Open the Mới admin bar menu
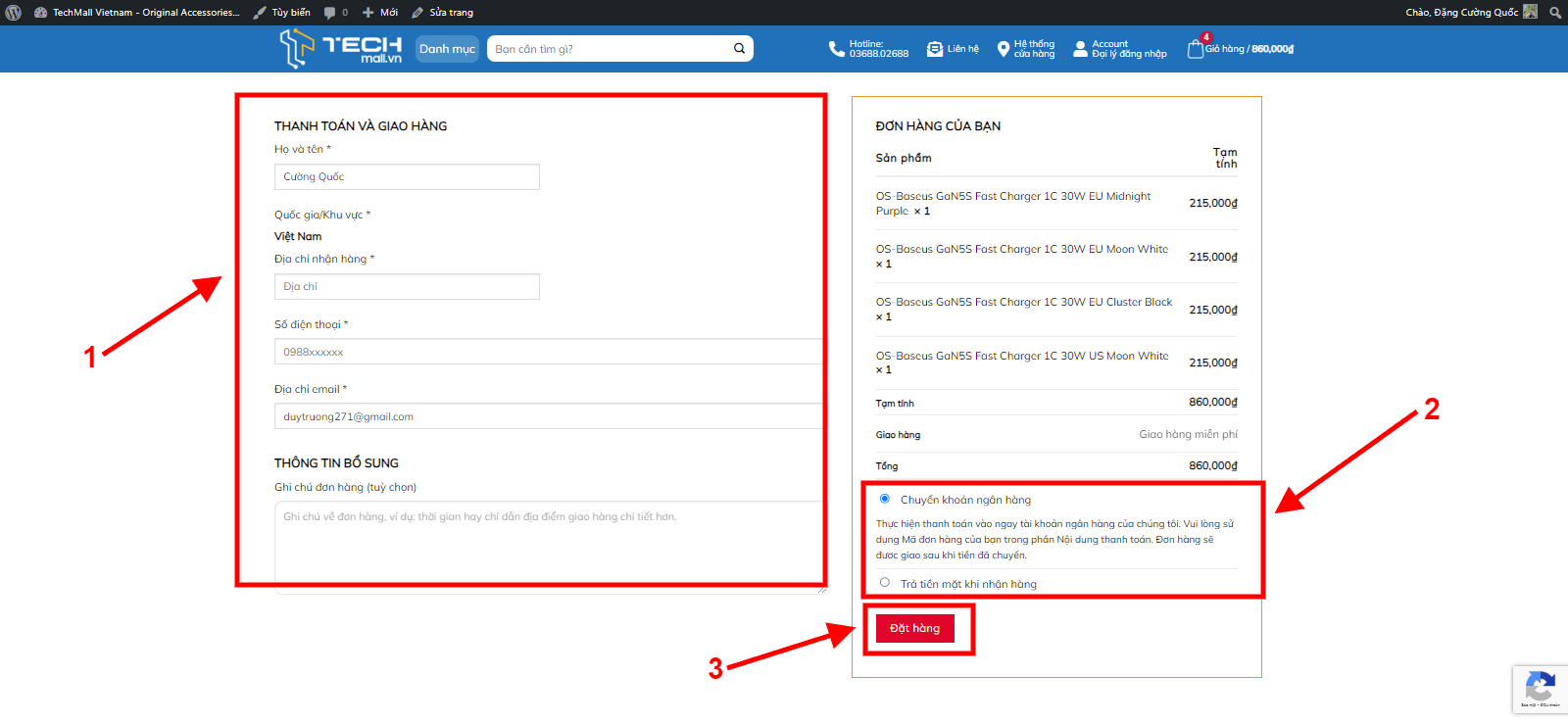This screenshot has height=724, width=1568. [380, 13]
